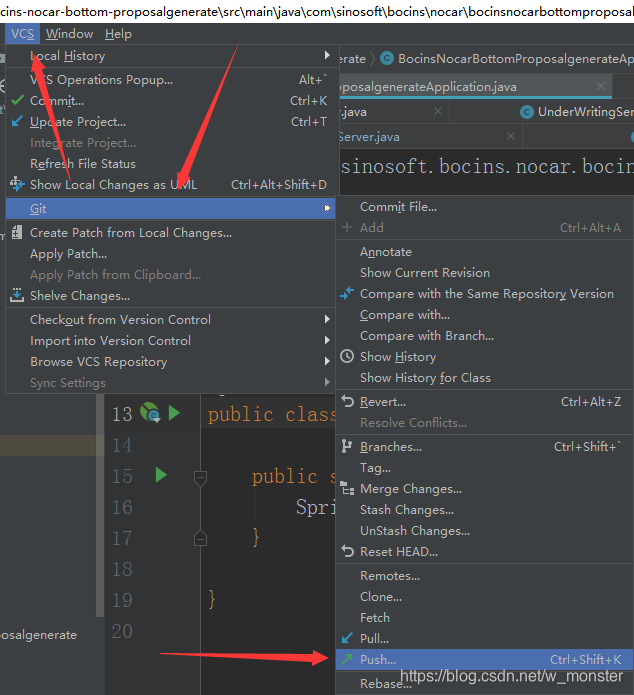This screenshot has height=695, width=634.
Task: Click the Shelve Changes icon
Action: [17, 295]
